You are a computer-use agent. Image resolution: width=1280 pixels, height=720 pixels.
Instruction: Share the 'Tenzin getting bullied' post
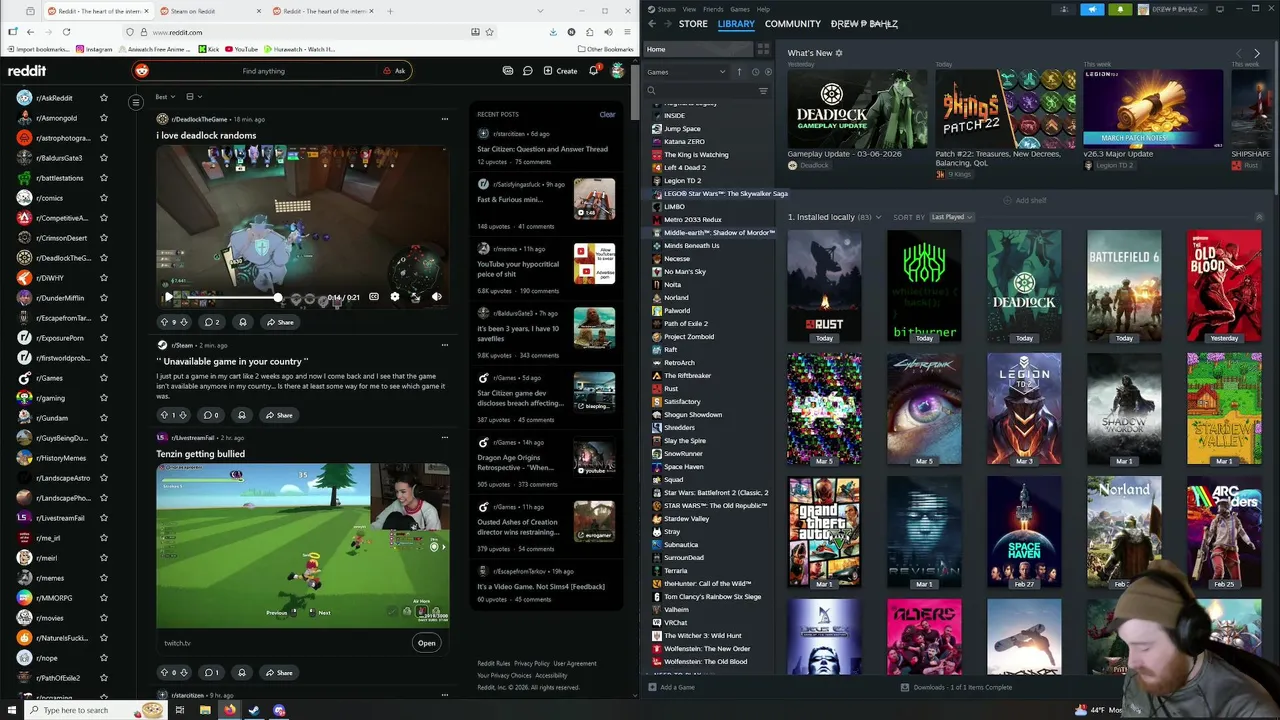279,672
